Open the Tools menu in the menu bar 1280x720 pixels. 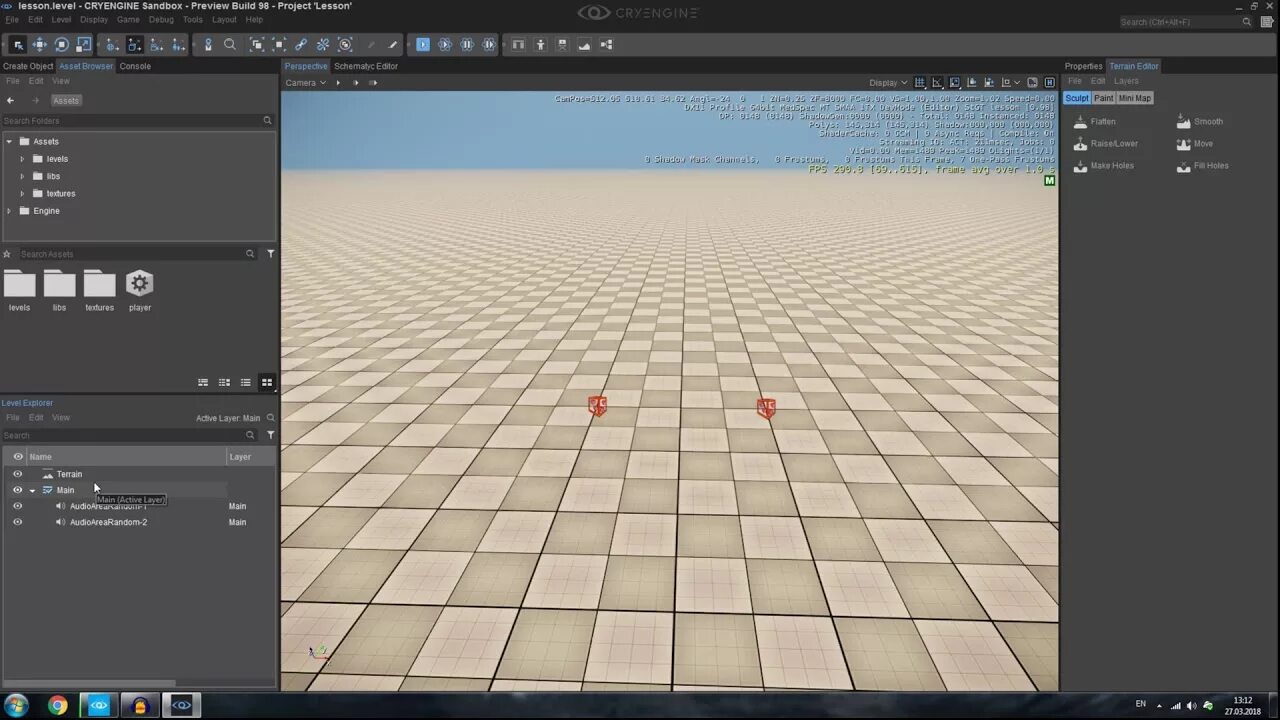pos(193,19)
